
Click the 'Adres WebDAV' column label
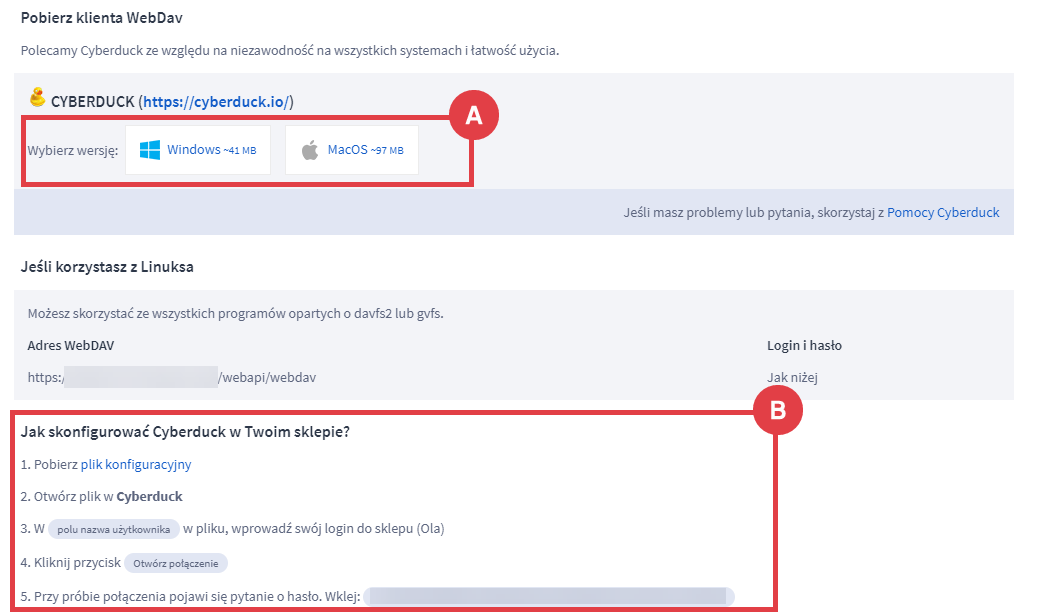(67, 345)
